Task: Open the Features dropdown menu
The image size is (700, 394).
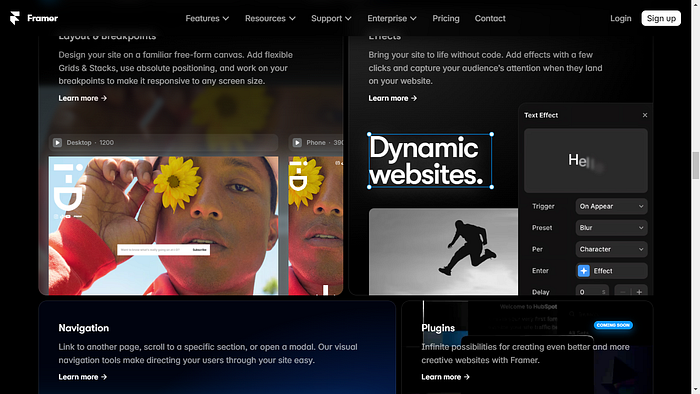Action: tap(207, 18)
